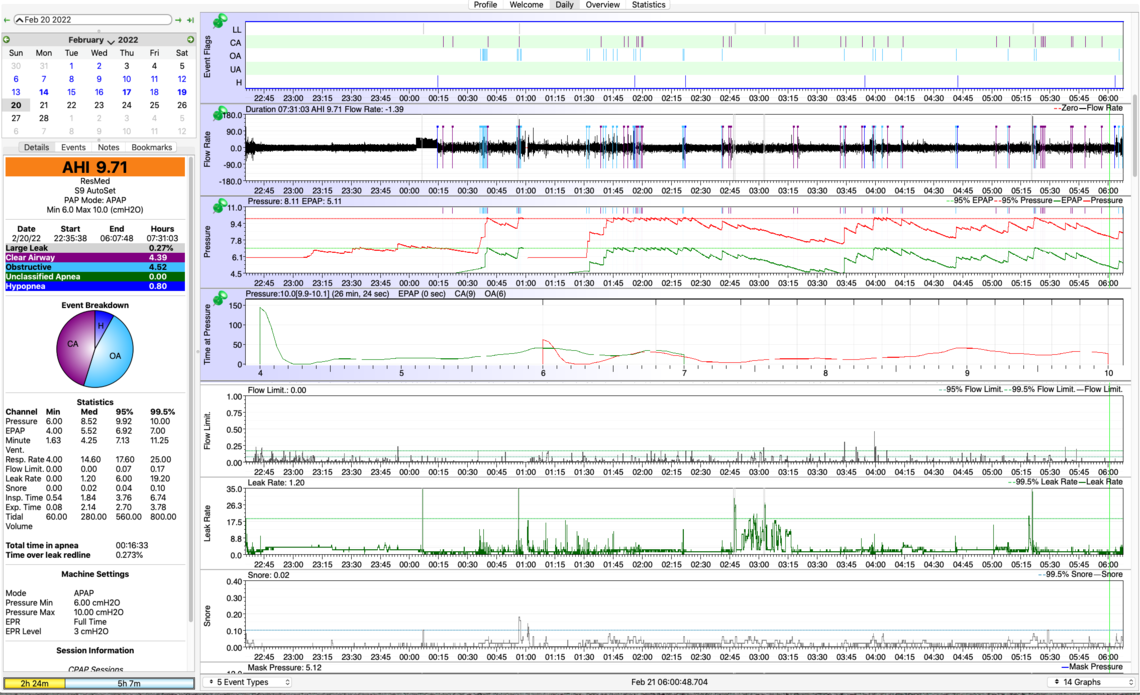Click the 2022 year in the calendar header
This screenshot has width=1140, height=695.
[128, 40]
